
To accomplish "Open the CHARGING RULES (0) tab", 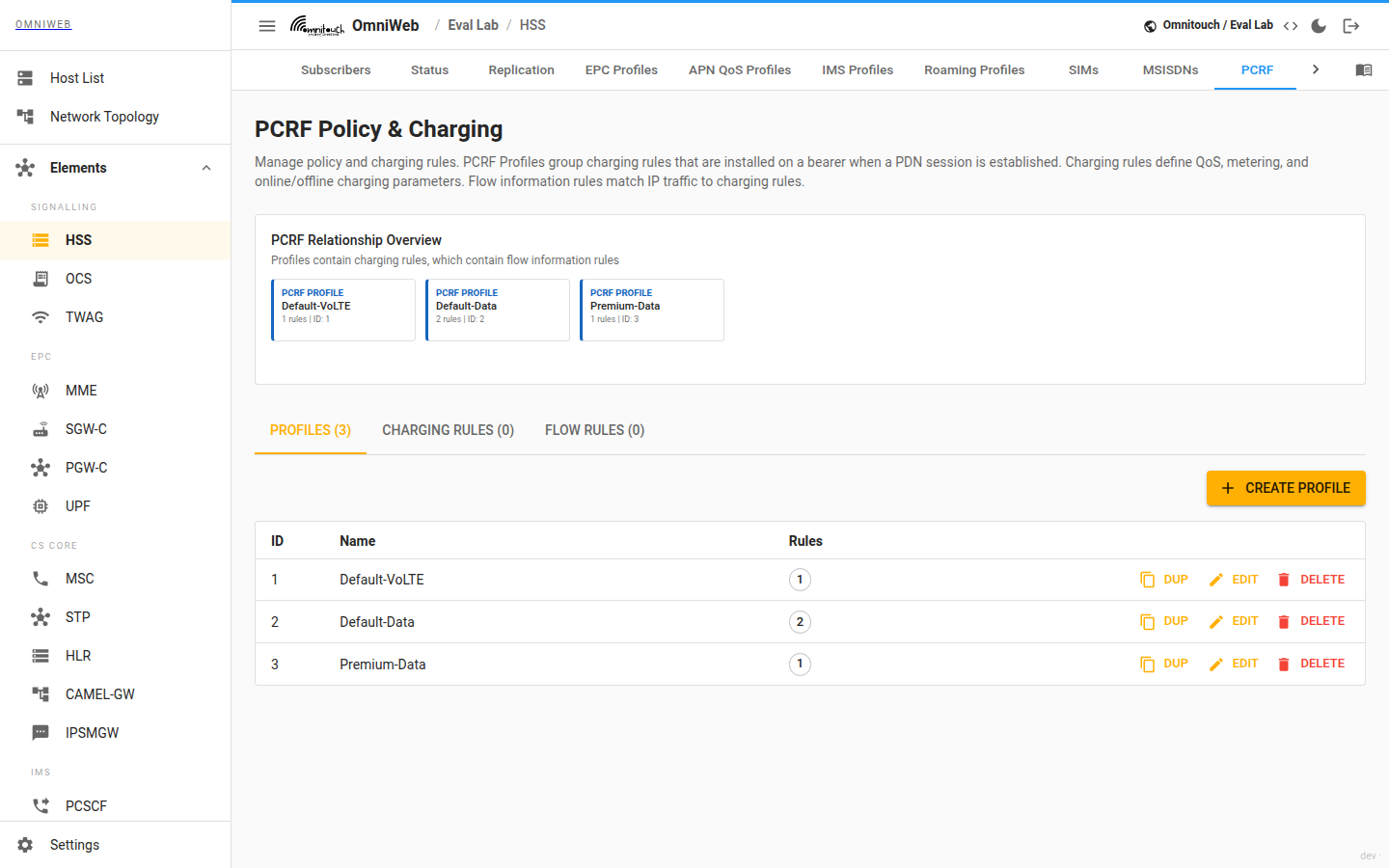I will [x=448, y=430].
